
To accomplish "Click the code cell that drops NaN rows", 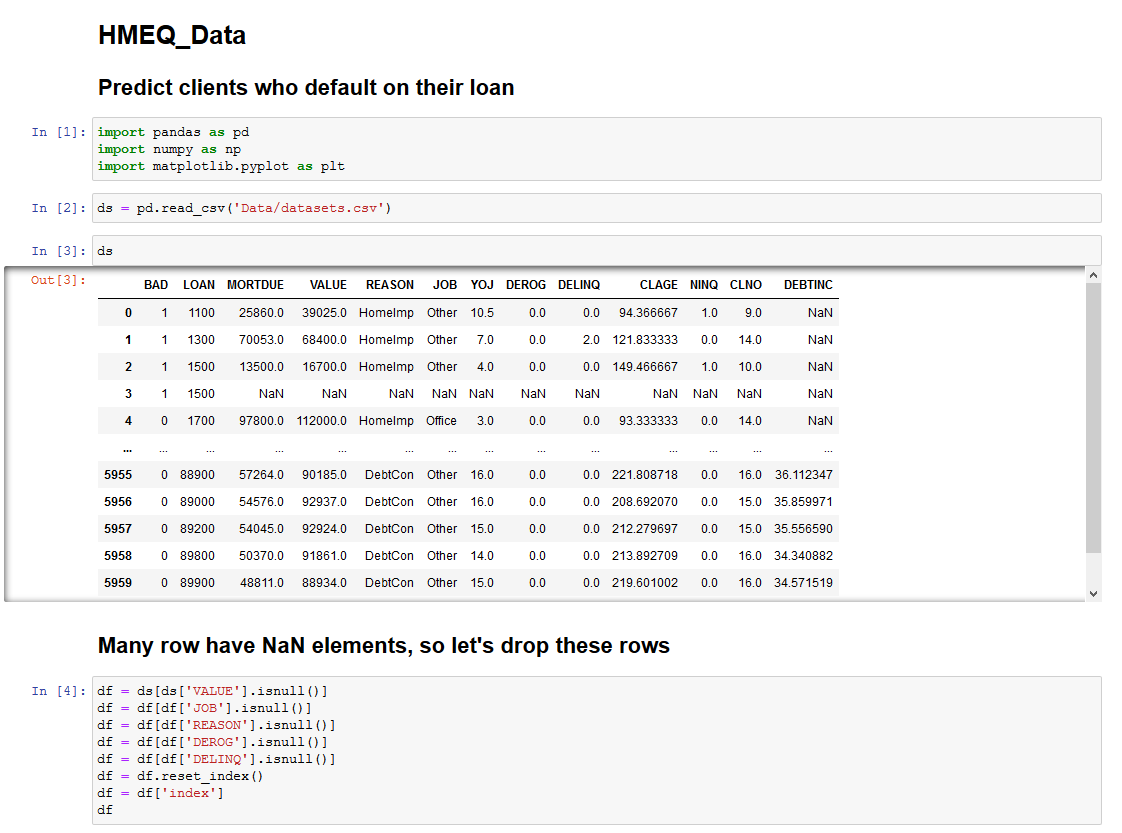I will [x=596, y=750].
